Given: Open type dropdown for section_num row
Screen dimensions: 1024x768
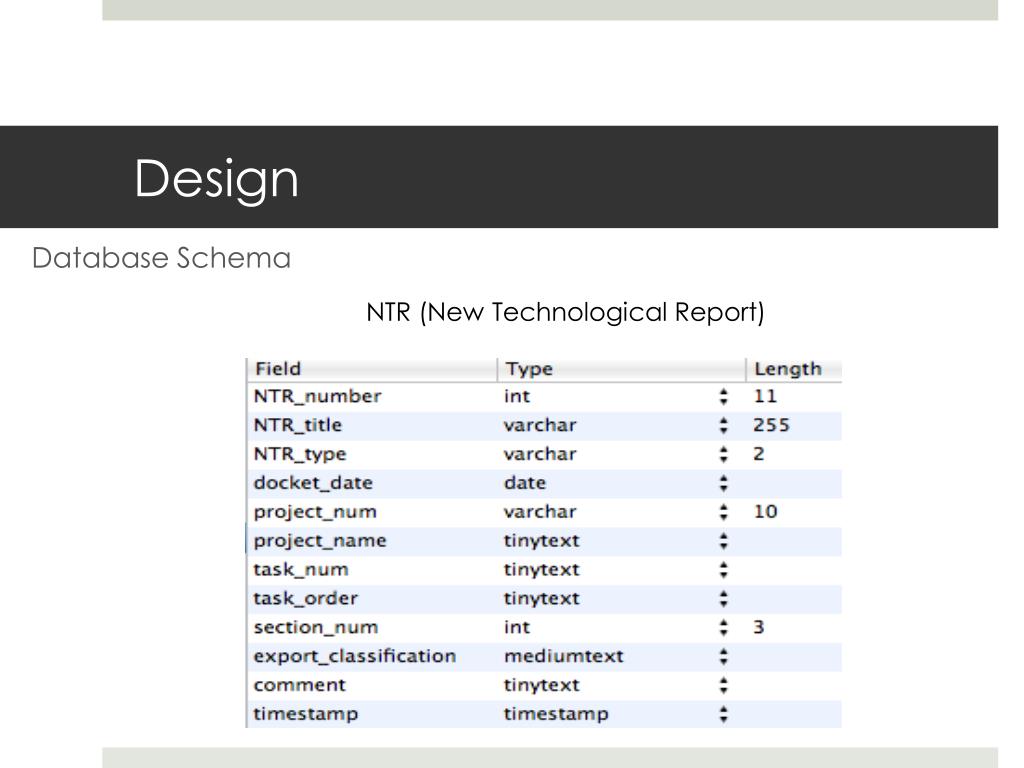Looking at the screenshot, I should pyautogui.click(x=723, y=628).
